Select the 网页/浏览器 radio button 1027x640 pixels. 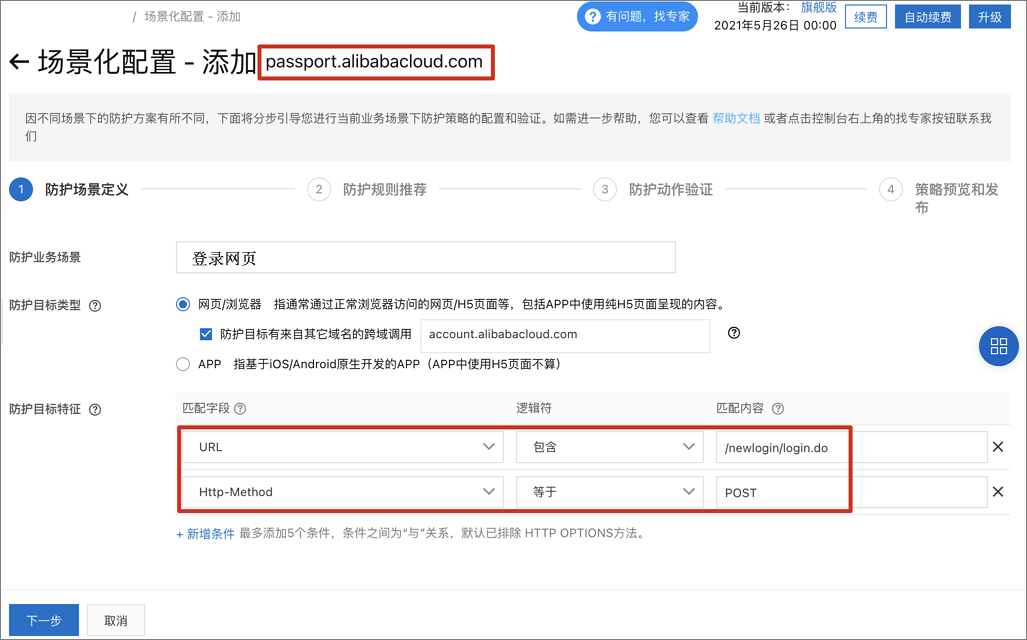pyautogui.click(x=183, y=304)
